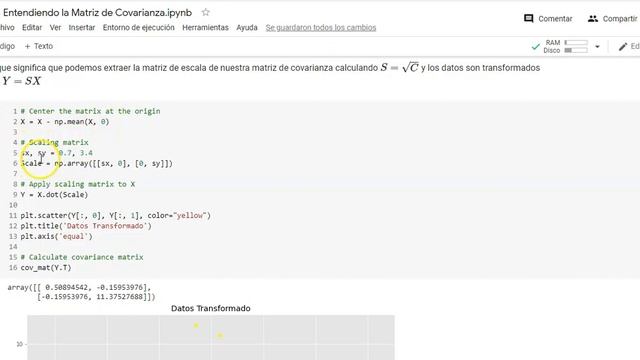
Task: Click the green connected checkmark
Action: pos(536,47)
